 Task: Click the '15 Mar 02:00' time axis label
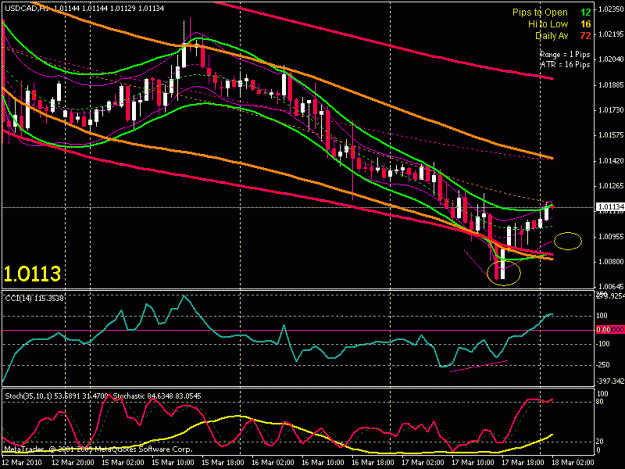click(123, 463)
